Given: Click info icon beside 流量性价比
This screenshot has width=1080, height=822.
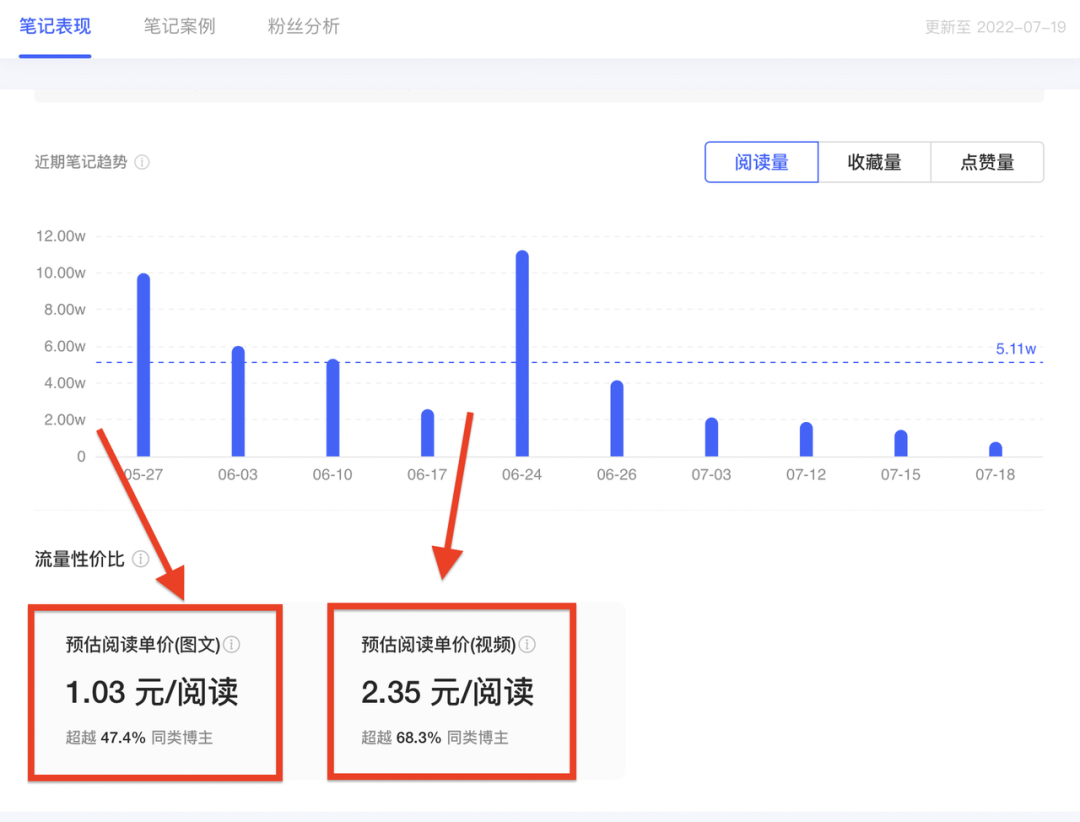Looking at the screenshot, I should (141, 559).
